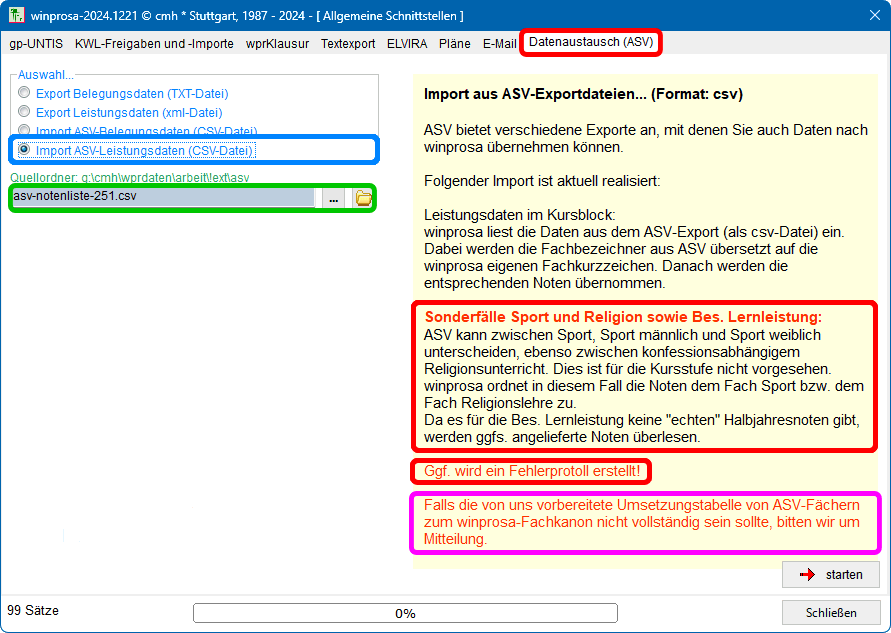The width and height of the screenshot is (891, 633).
Task: Select Export Belegungsdaten (TXT-Datei) option
Action: click(x=24, y=94)
